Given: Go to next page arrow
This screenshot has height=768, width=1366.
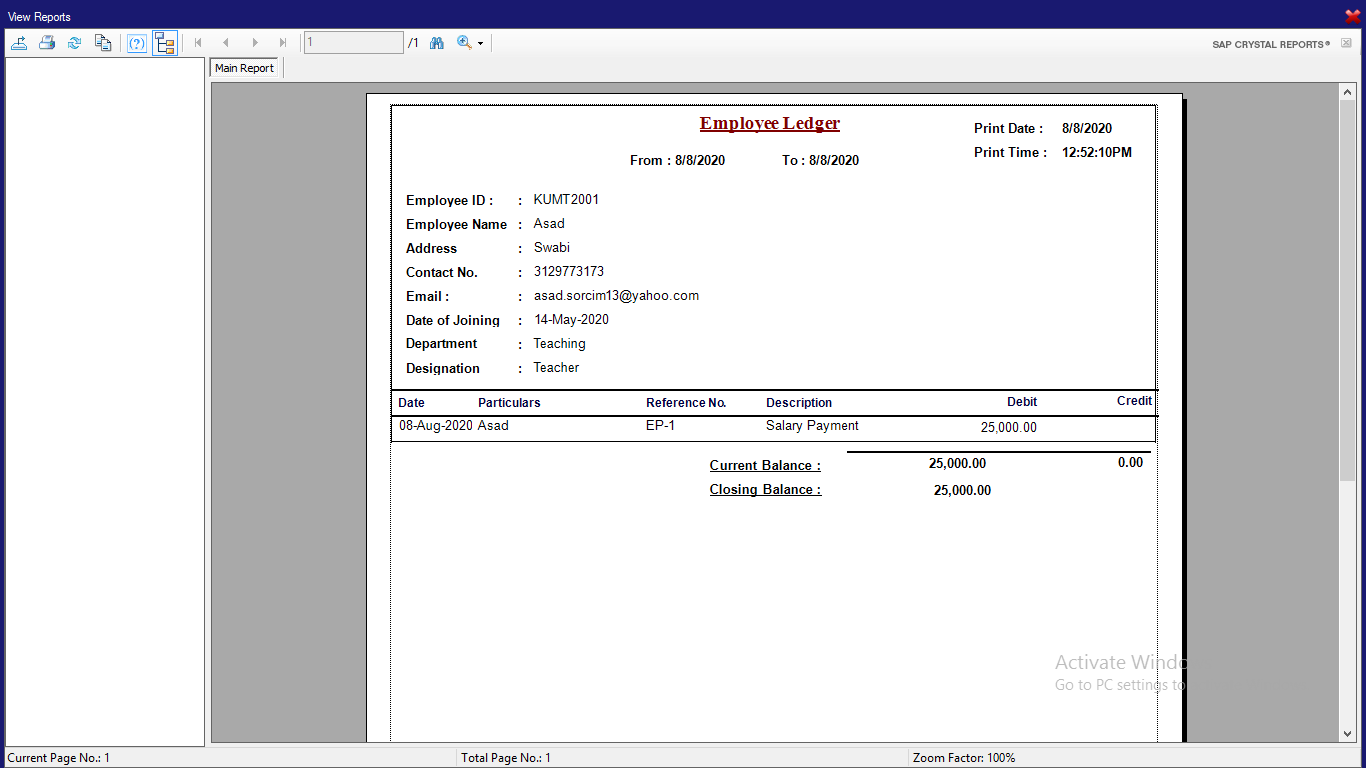Looking at the screenshot, I should click(x=255, y=43).
